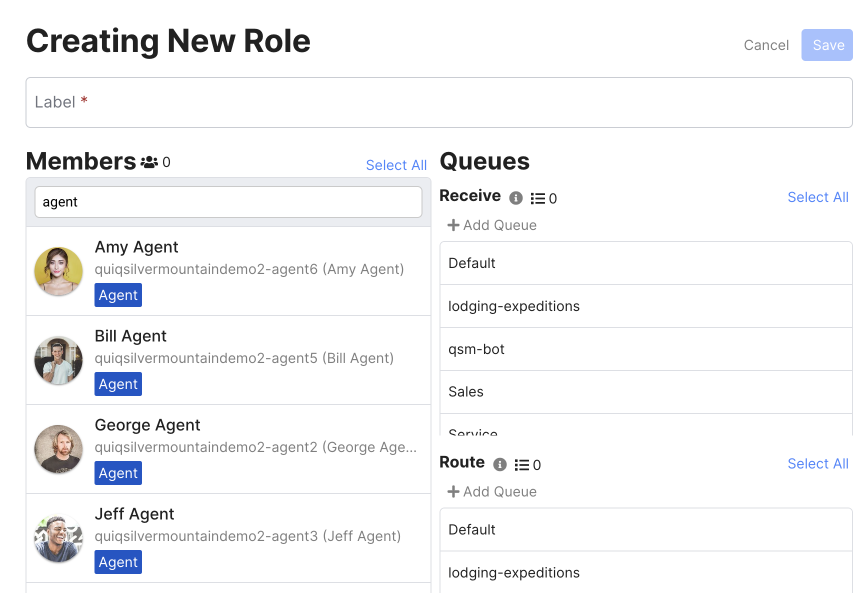
Task: Click the plus icon for Route Add Queue
Action: point(453,492)
